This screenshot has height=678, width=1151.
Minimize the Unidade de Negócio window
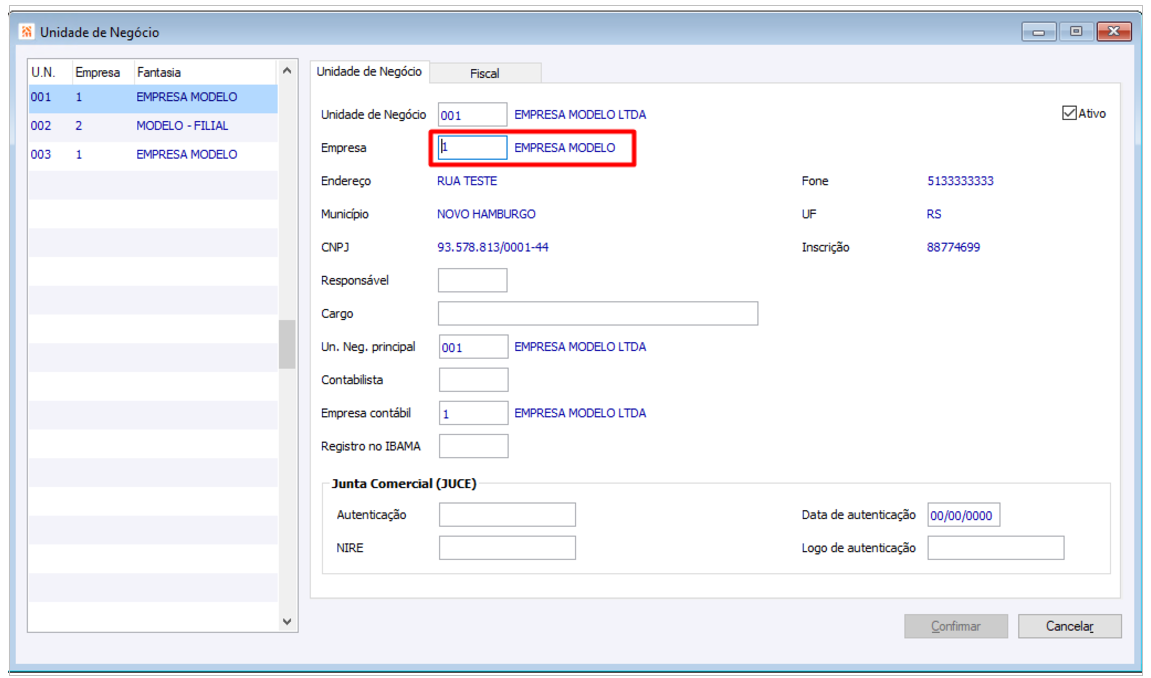(x=1039, y=32)
